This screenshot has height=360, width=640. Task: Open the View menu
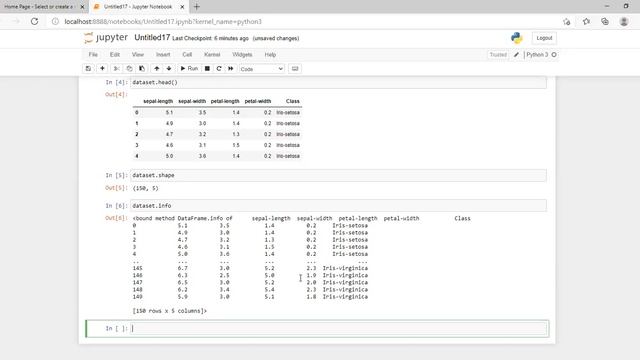[138, 54]
